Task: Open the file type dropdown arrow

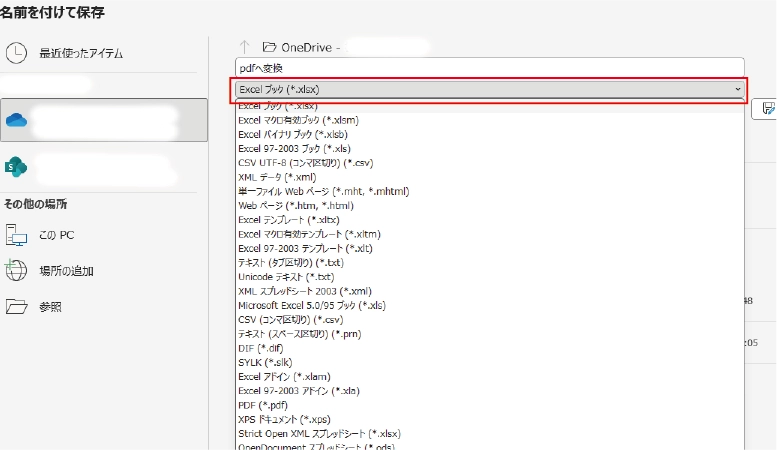Action: click(x=737, y=89)
